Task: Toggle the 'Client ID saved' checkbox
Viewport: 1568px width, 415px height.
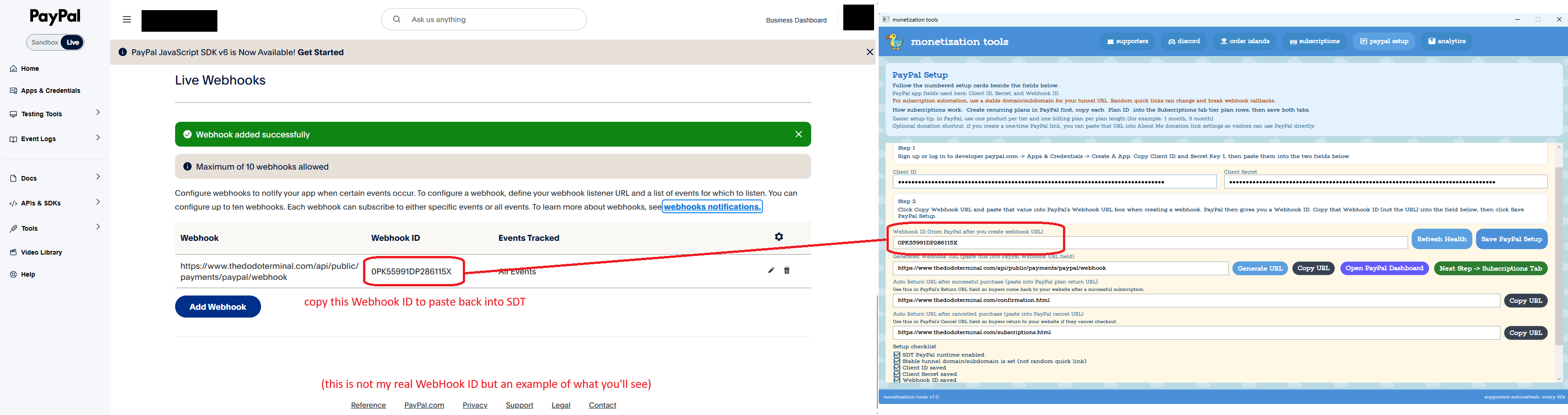Action: [x=897, y=368]
